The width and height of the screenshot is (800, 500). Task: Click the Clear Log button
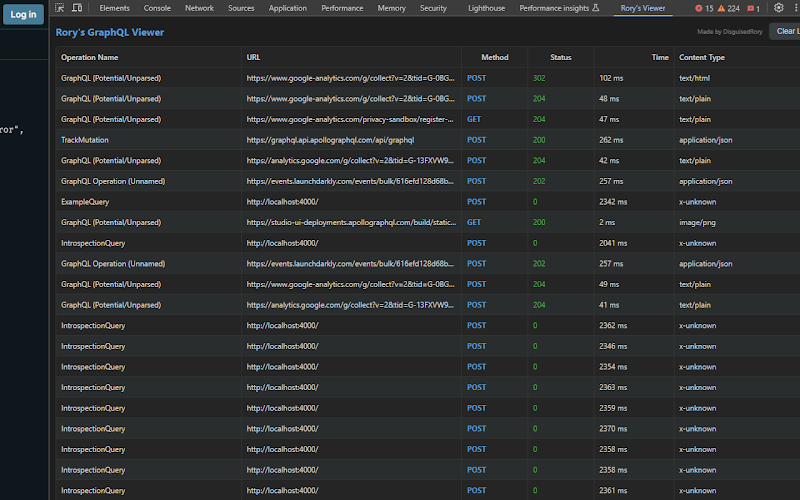tap(785, 31)
